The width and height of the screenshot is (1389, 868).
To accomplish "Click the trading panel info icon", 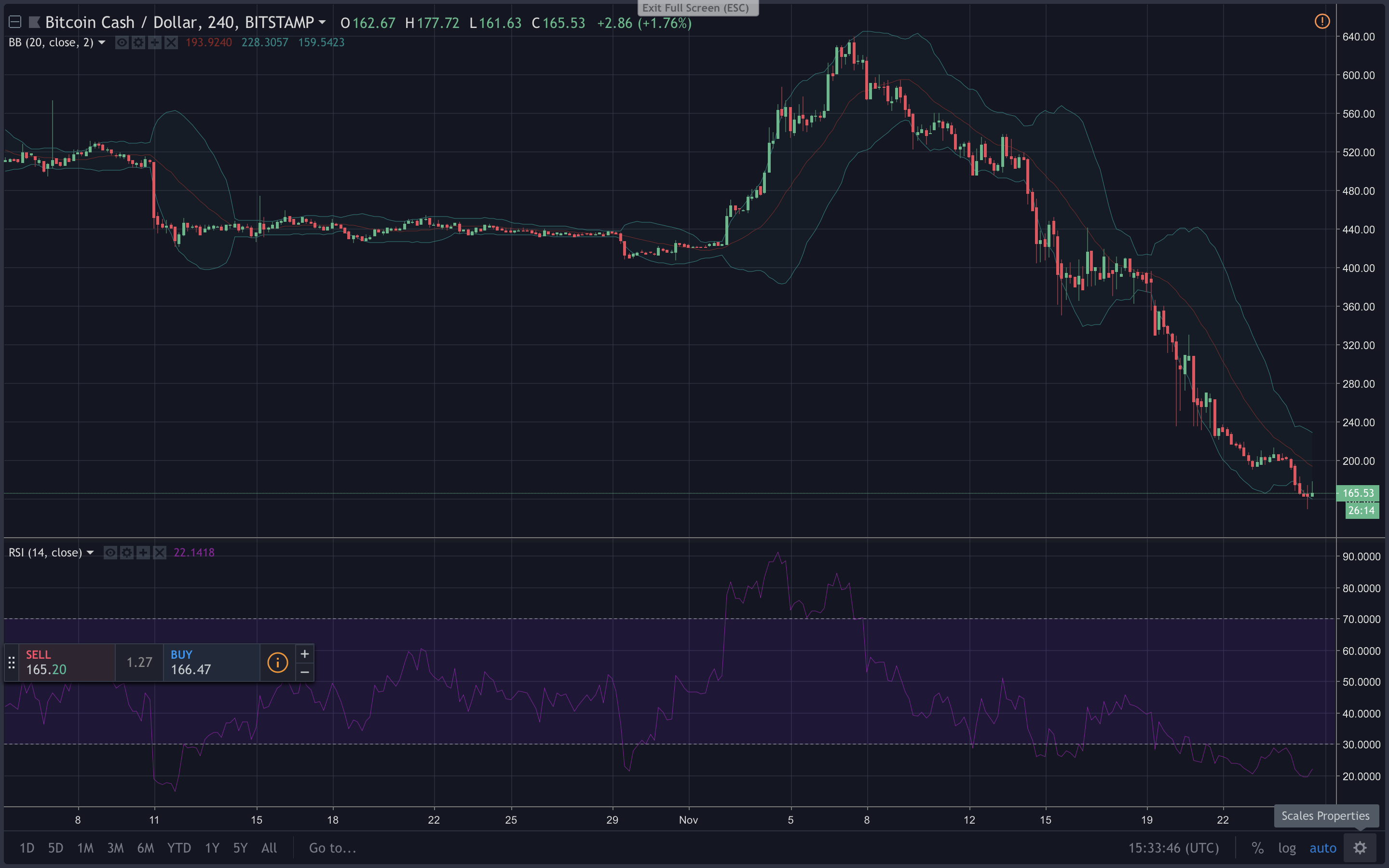I will point(277,663).
